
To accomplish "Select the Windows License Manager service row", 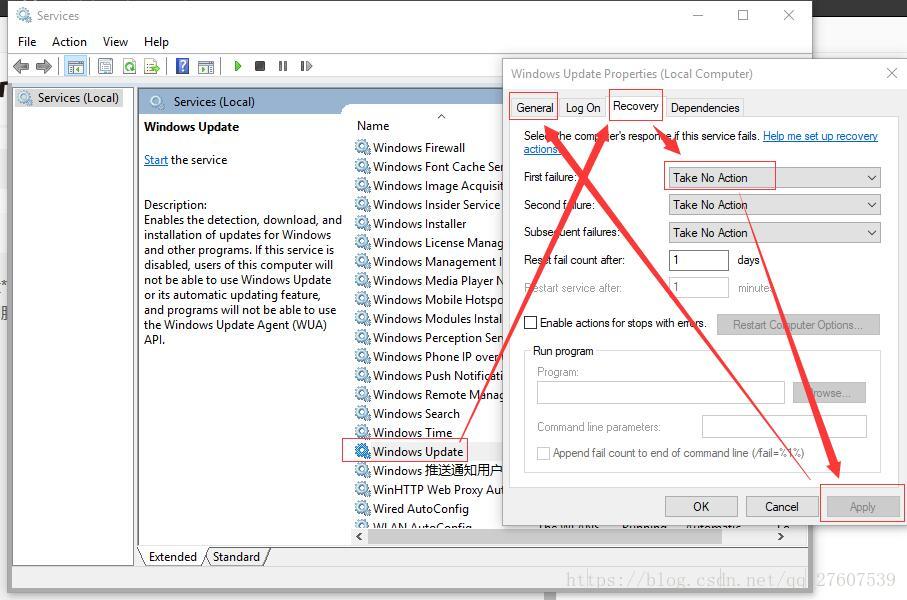I will [429, 242].
